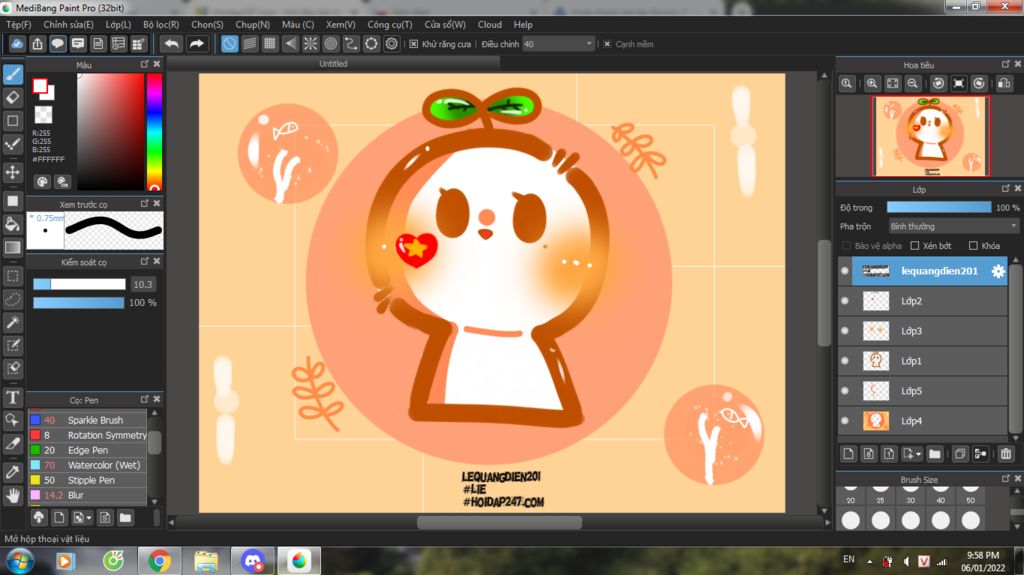
Task: Select the Stipple Pen brush
Action: pyautogui.click(x=88, y=480)
